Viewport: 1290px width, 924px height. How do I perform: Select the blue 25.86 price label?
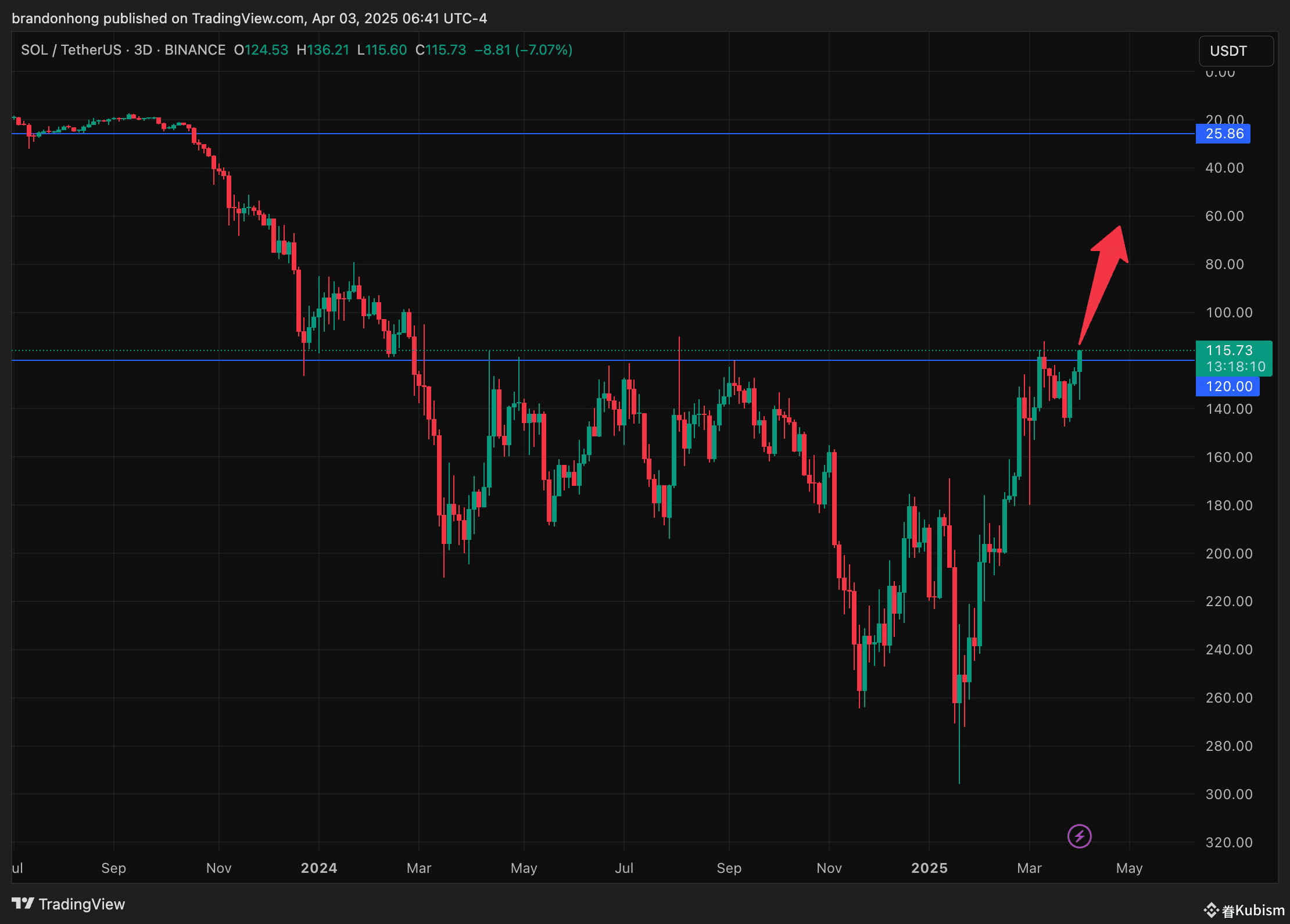point(1223,134)
